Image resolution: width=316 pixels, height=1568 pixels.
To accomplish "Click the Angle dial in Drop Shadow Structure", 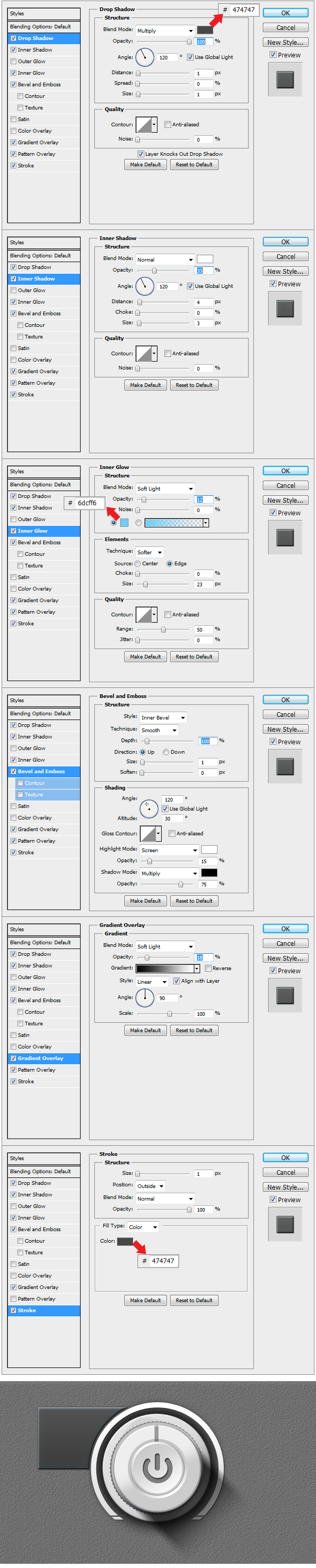I will point(145,57).
